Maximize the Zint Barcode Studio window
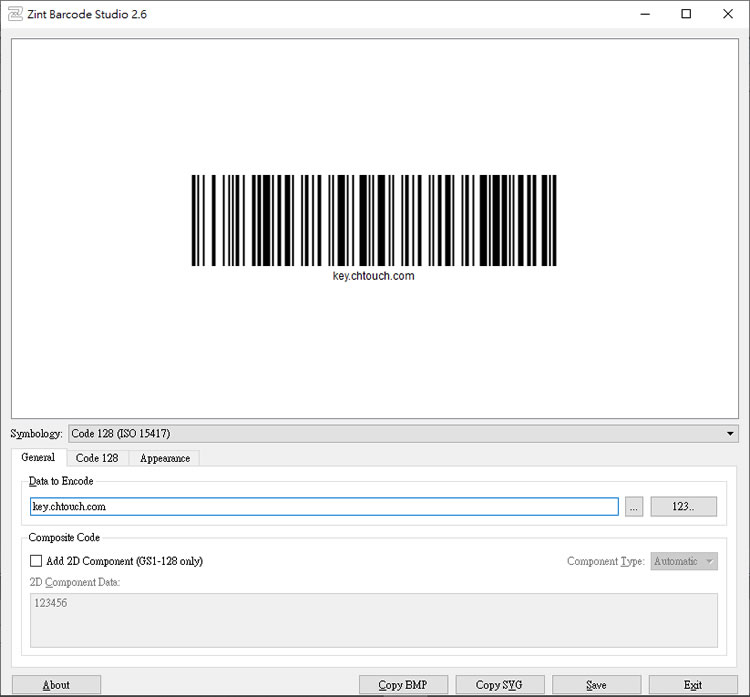The image size is (750, 697). click(x=686, y=14)
